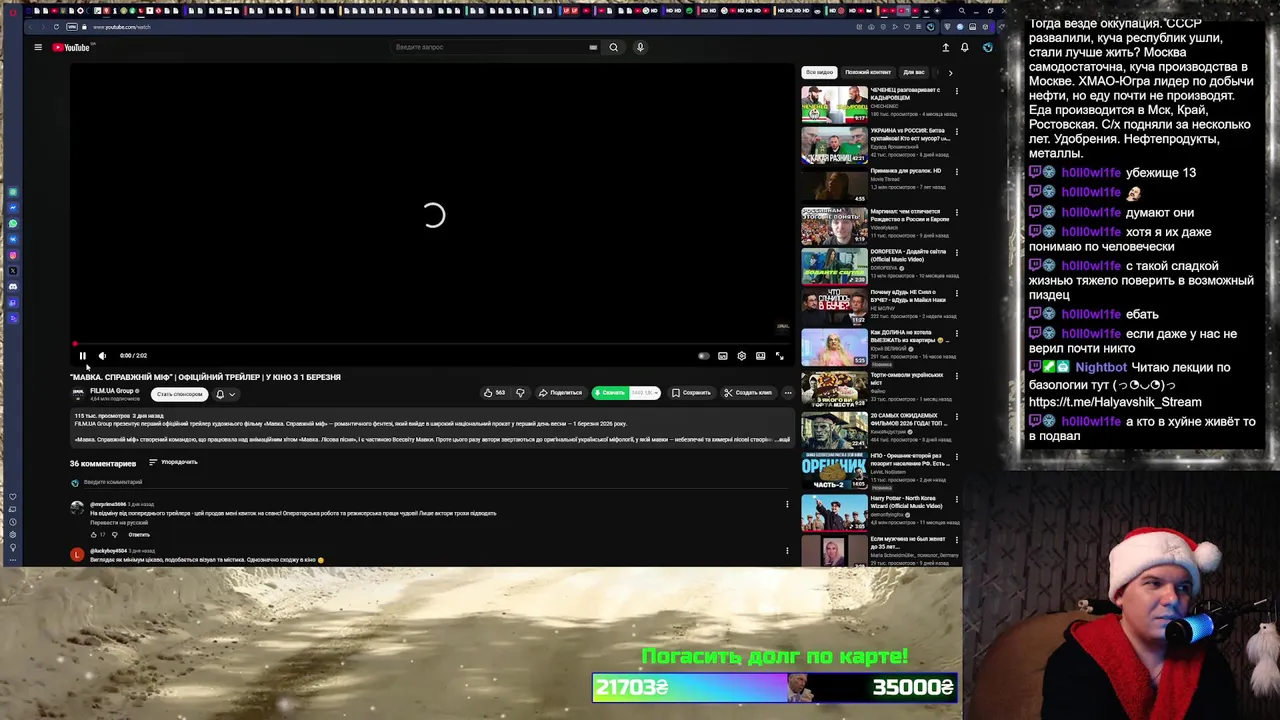Image resolution: width=1280 pixels, height=720 pixels.
Task: Open the 'Упорядочить' comment sort dropdown
Action: pos(174,462)
